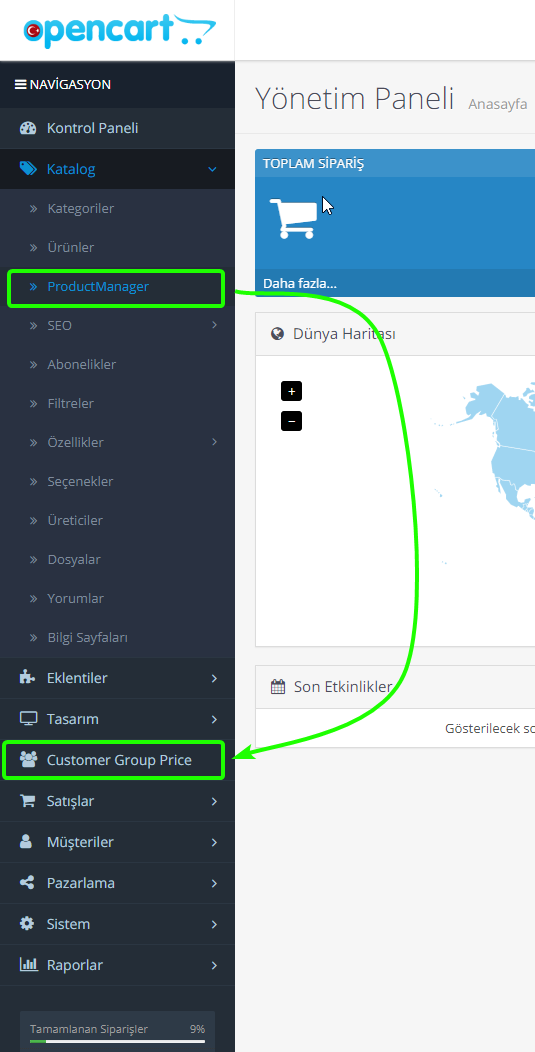Expand the Pazarlama menu arrow

click(x=214, y=883)
